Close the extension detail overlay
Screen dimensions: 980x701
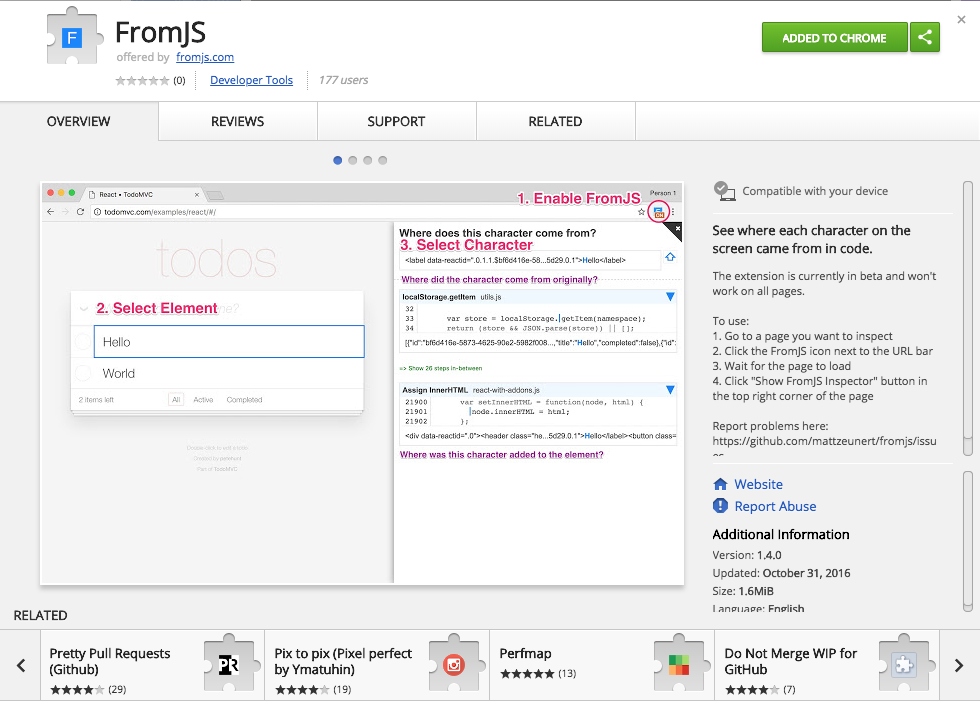(x=961, y=19)
